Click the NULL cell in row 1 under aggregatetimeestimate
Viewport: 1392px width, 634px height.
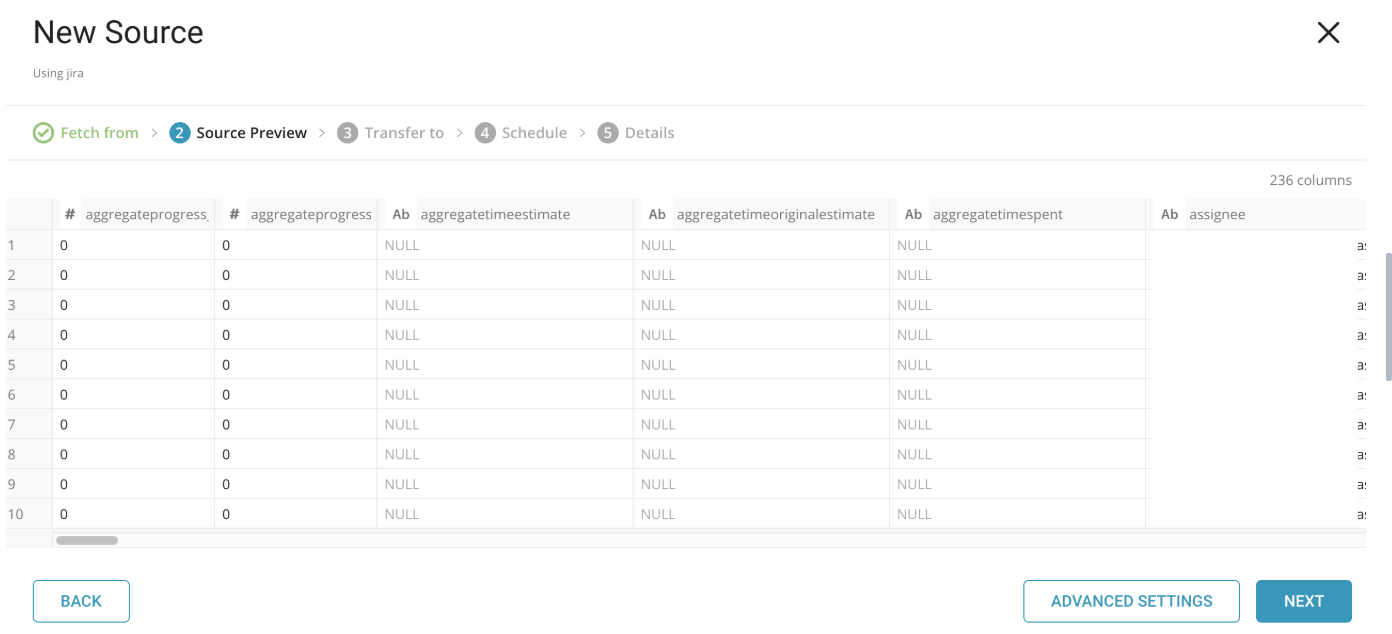402,245
